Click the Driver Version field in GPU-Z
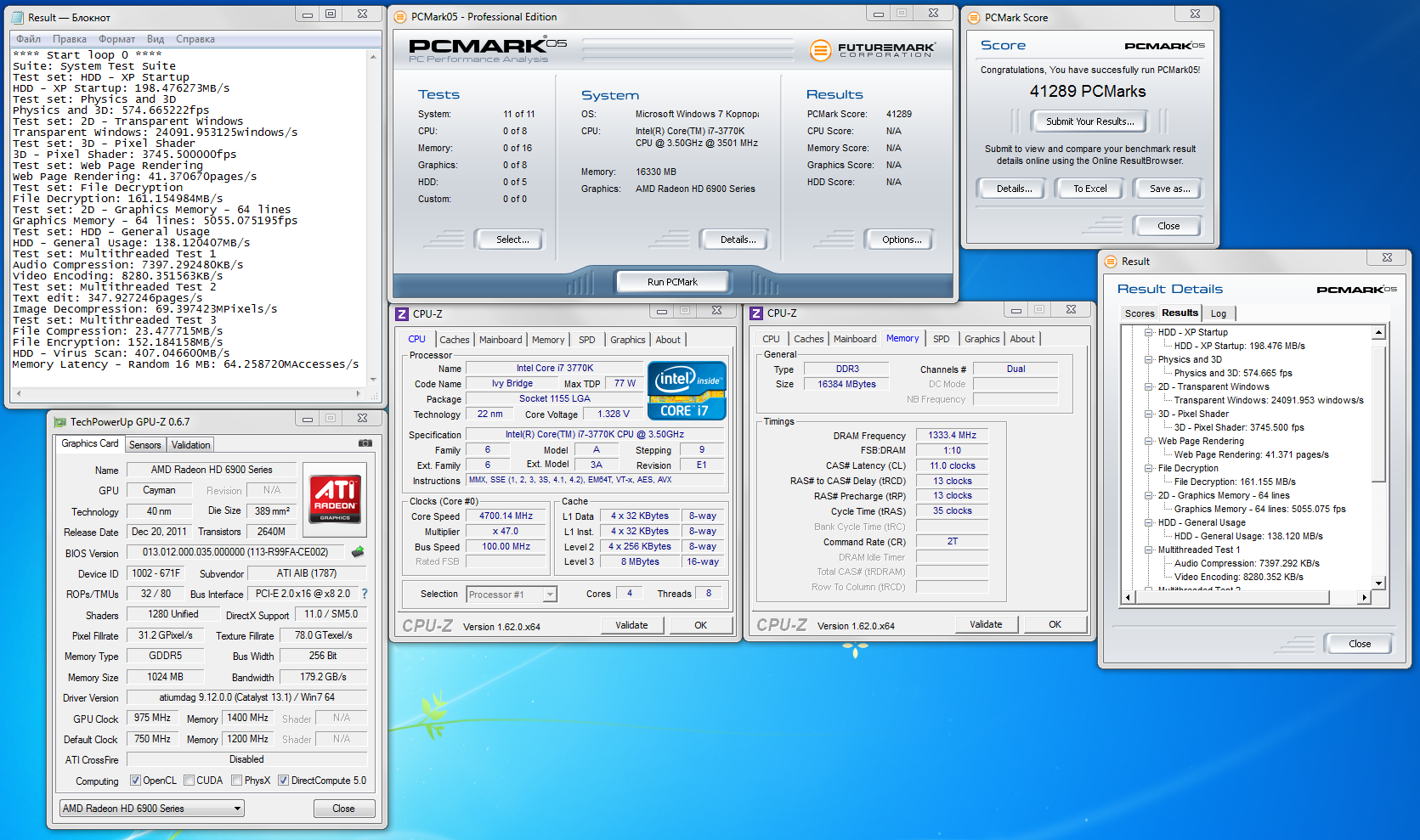 (x=246, y=697)
